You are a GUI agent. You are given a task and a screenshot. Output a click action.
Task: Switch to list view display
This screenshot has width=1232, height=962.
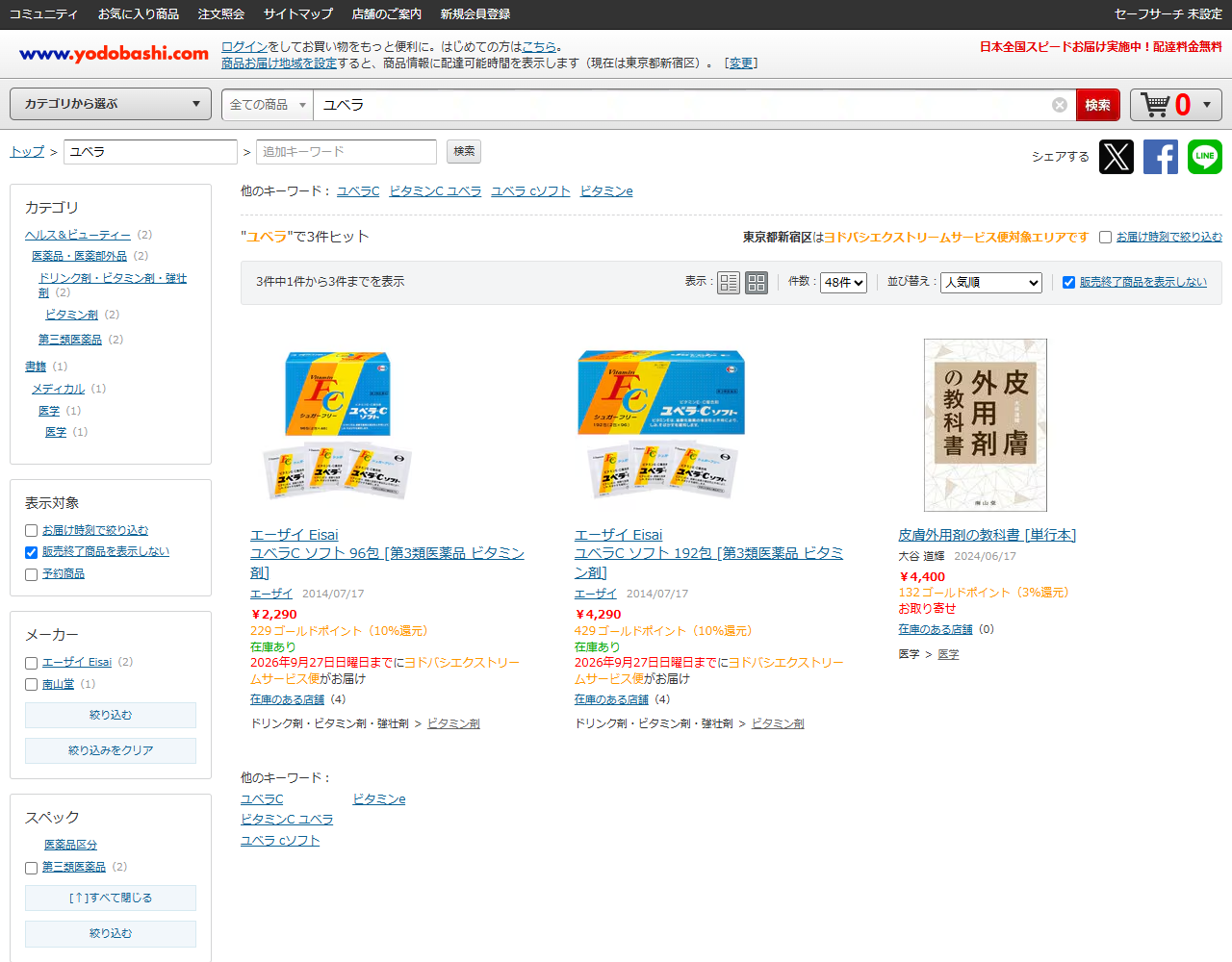coord(729,283)
